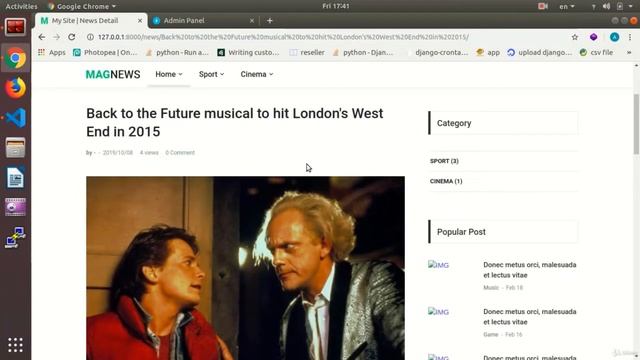Open the python - Djan... bookmark

click(x=363, y=52)
